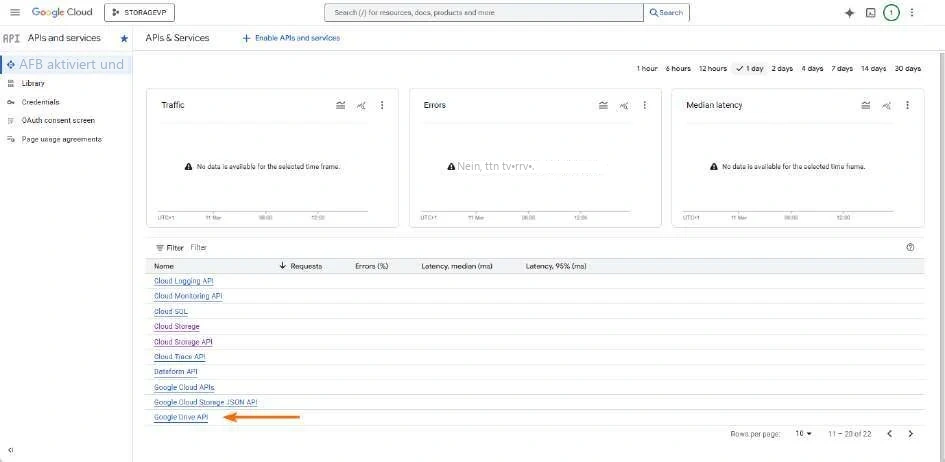The height and width of the screenshot is (462, 945).
Task: Select the 14 days time range
Action: pos(873,69)
